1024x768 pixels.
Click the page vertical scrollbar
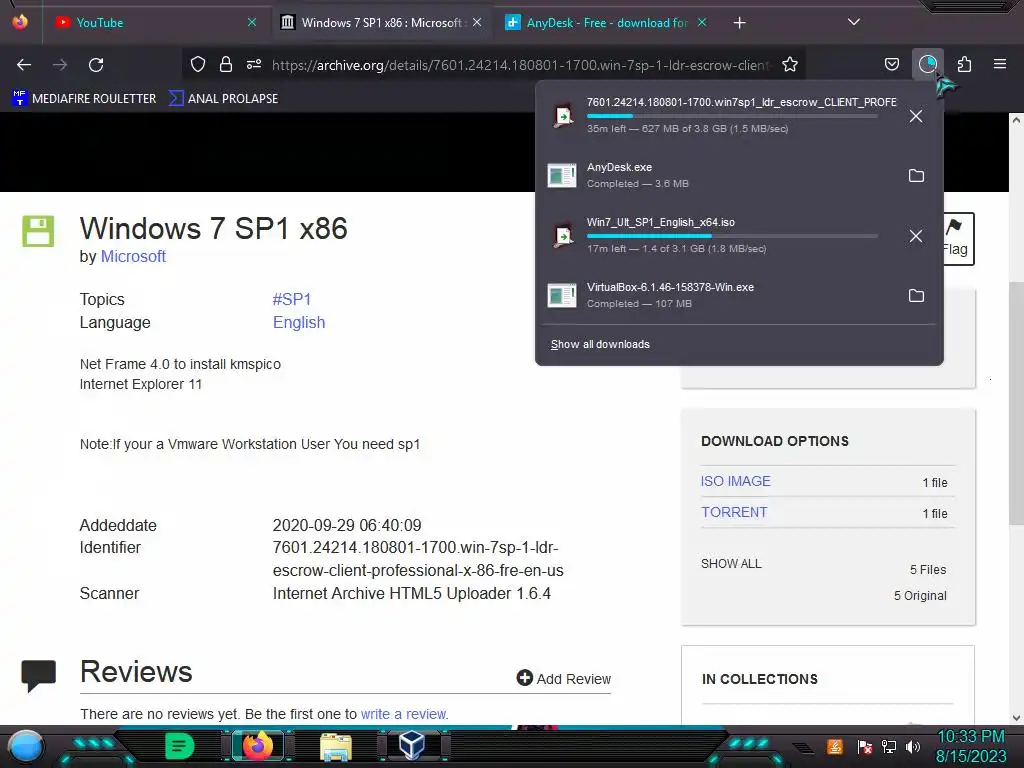tap(1016, 404)
